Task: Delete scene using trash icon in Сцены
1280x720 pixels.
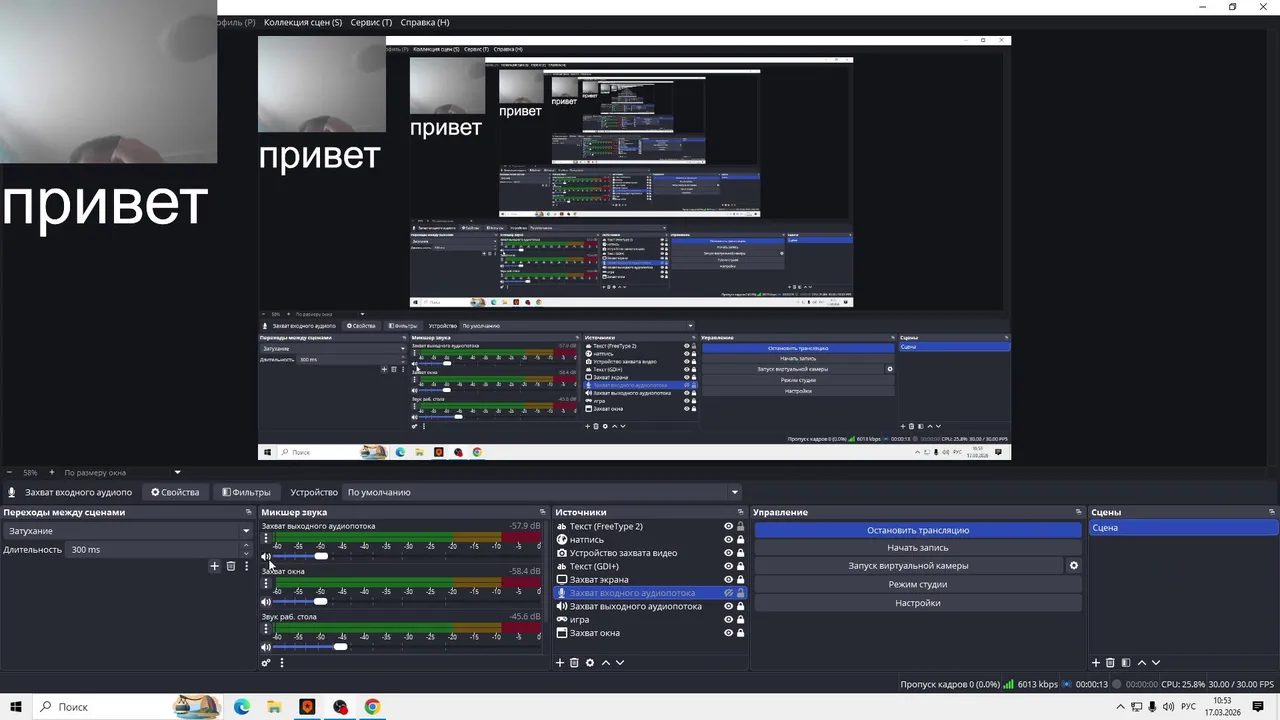Action: point(1110,663)
